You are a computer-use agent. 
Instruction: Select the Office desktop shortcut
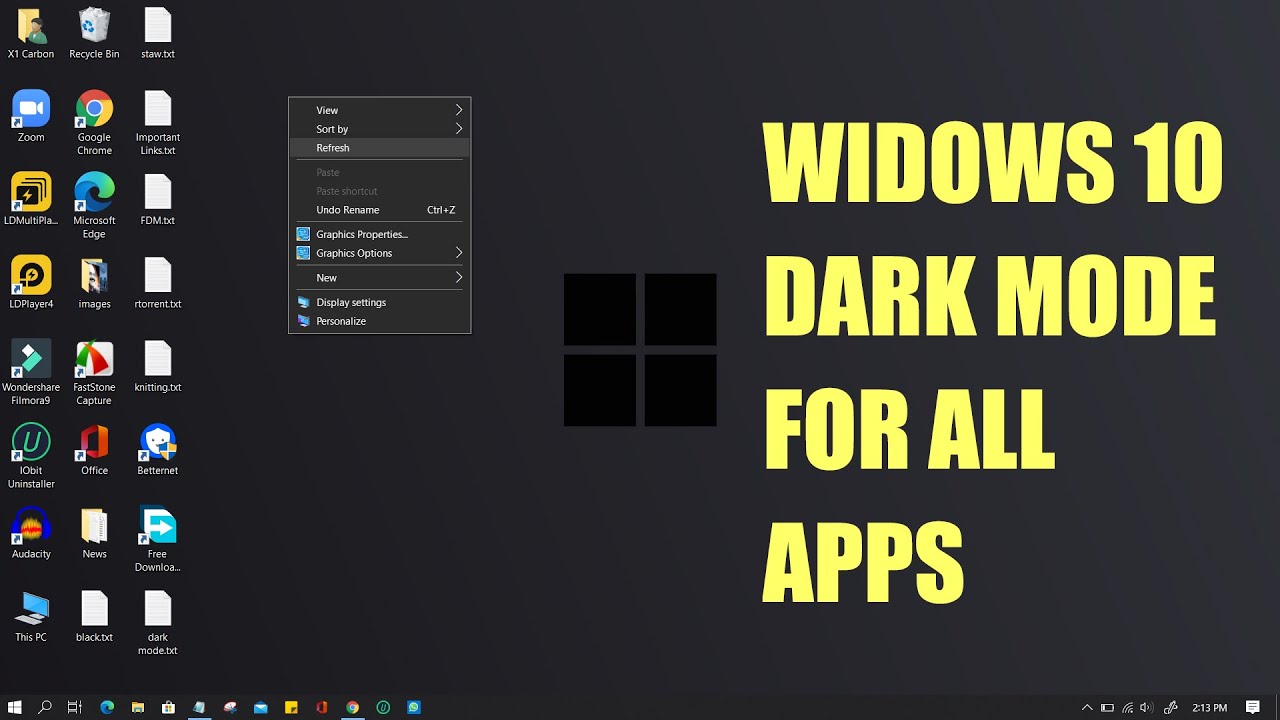pos(94,449)
